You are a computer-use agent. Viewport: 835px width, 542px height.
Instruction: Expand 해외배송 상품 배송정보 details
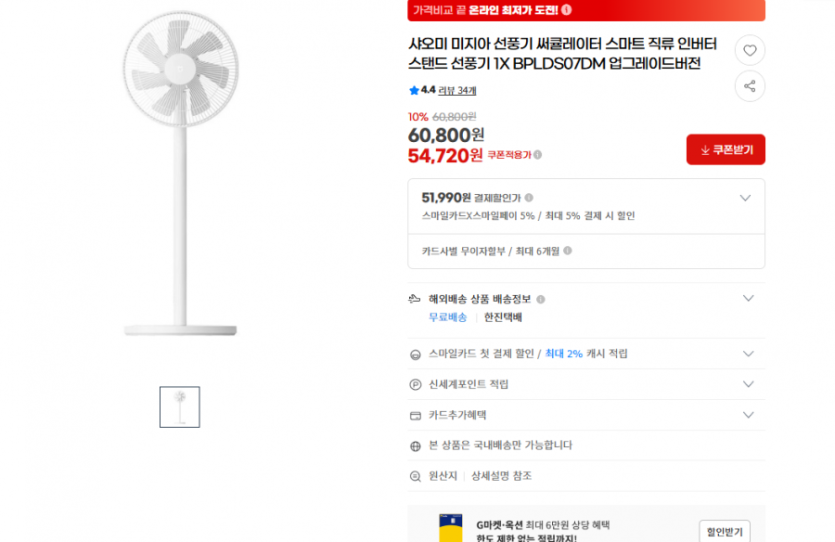(x=748, y=298)
